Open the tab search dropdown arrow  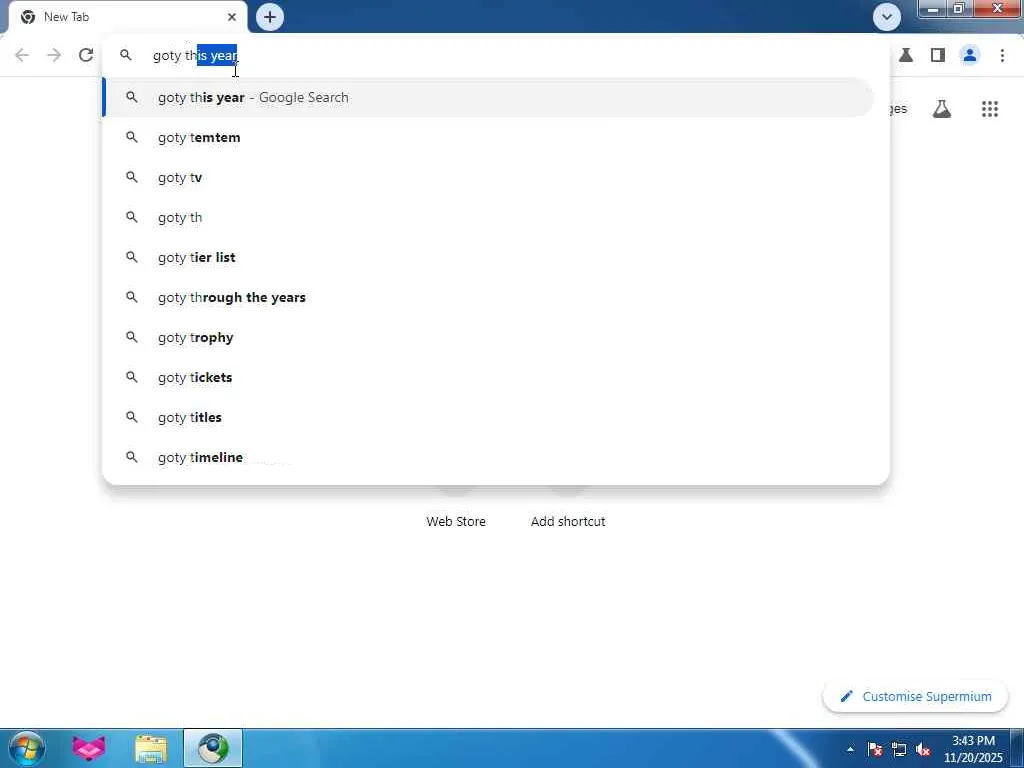(887, 17)
